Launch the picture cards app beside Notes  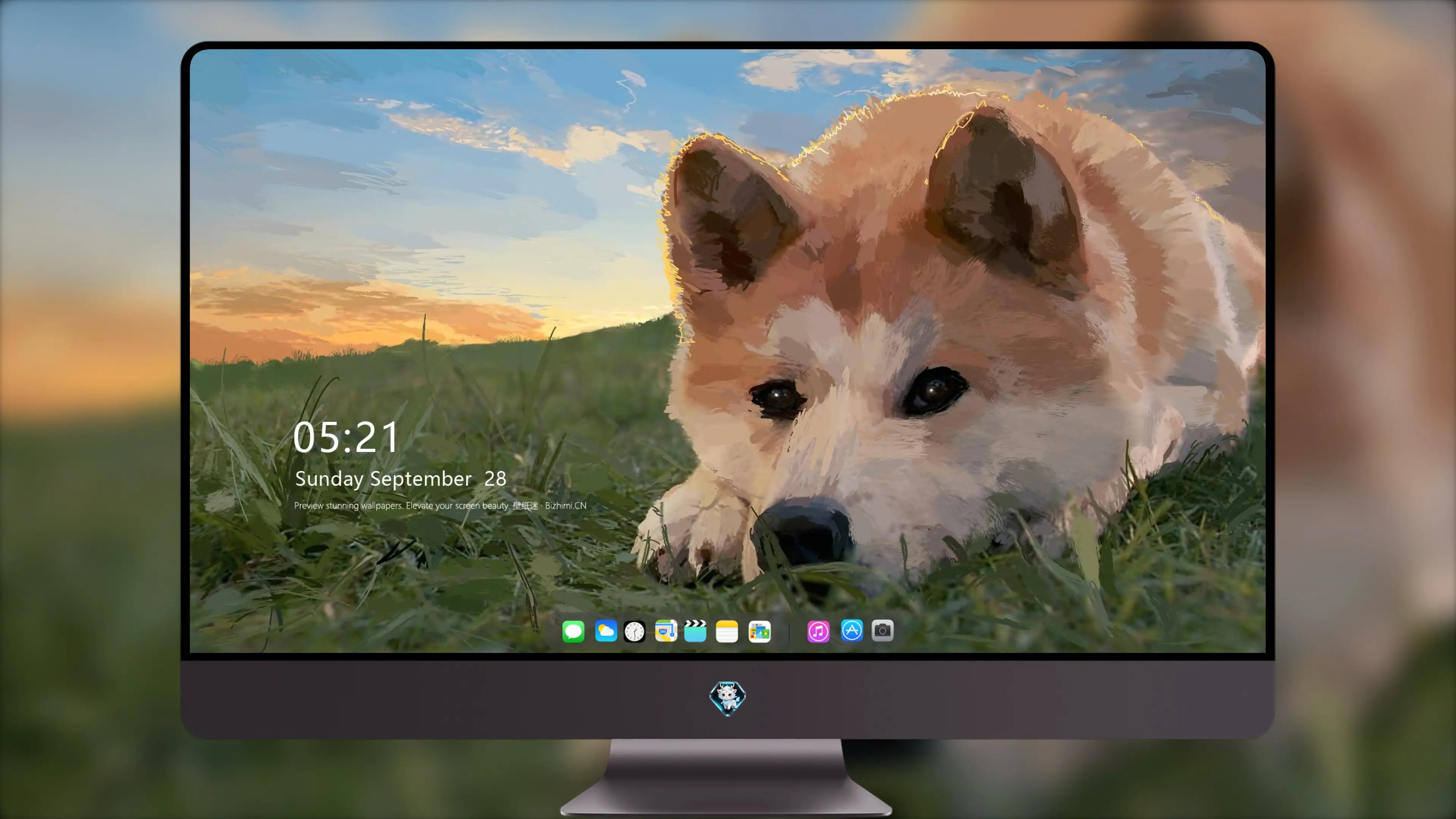tap(759, 631)
